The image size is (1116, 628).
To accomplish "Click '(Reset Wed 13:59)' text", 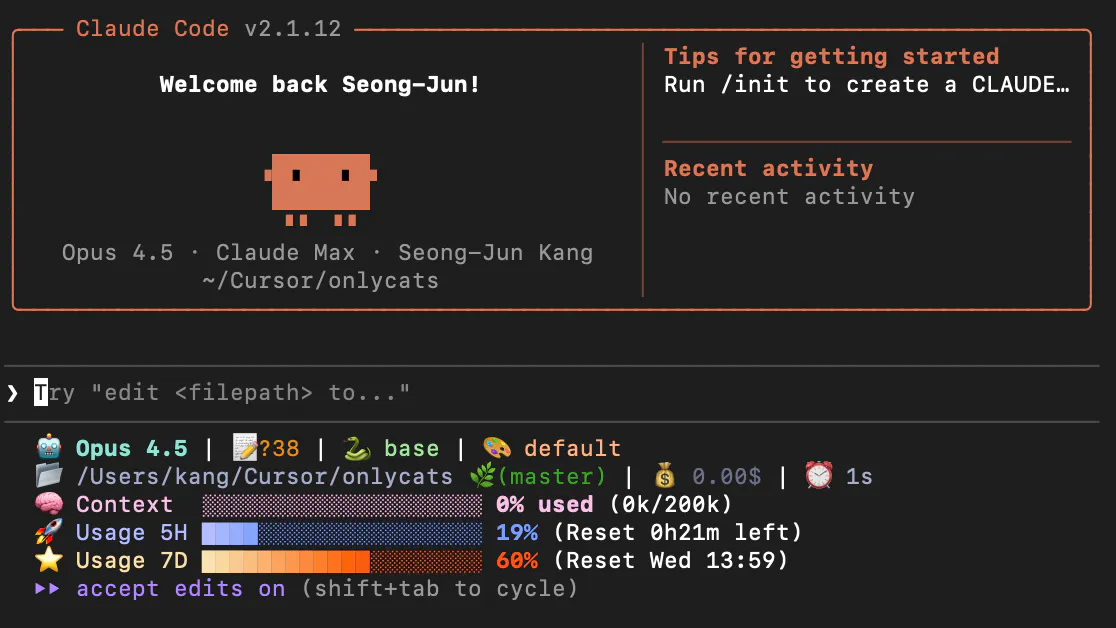I will tap(670, 561).
